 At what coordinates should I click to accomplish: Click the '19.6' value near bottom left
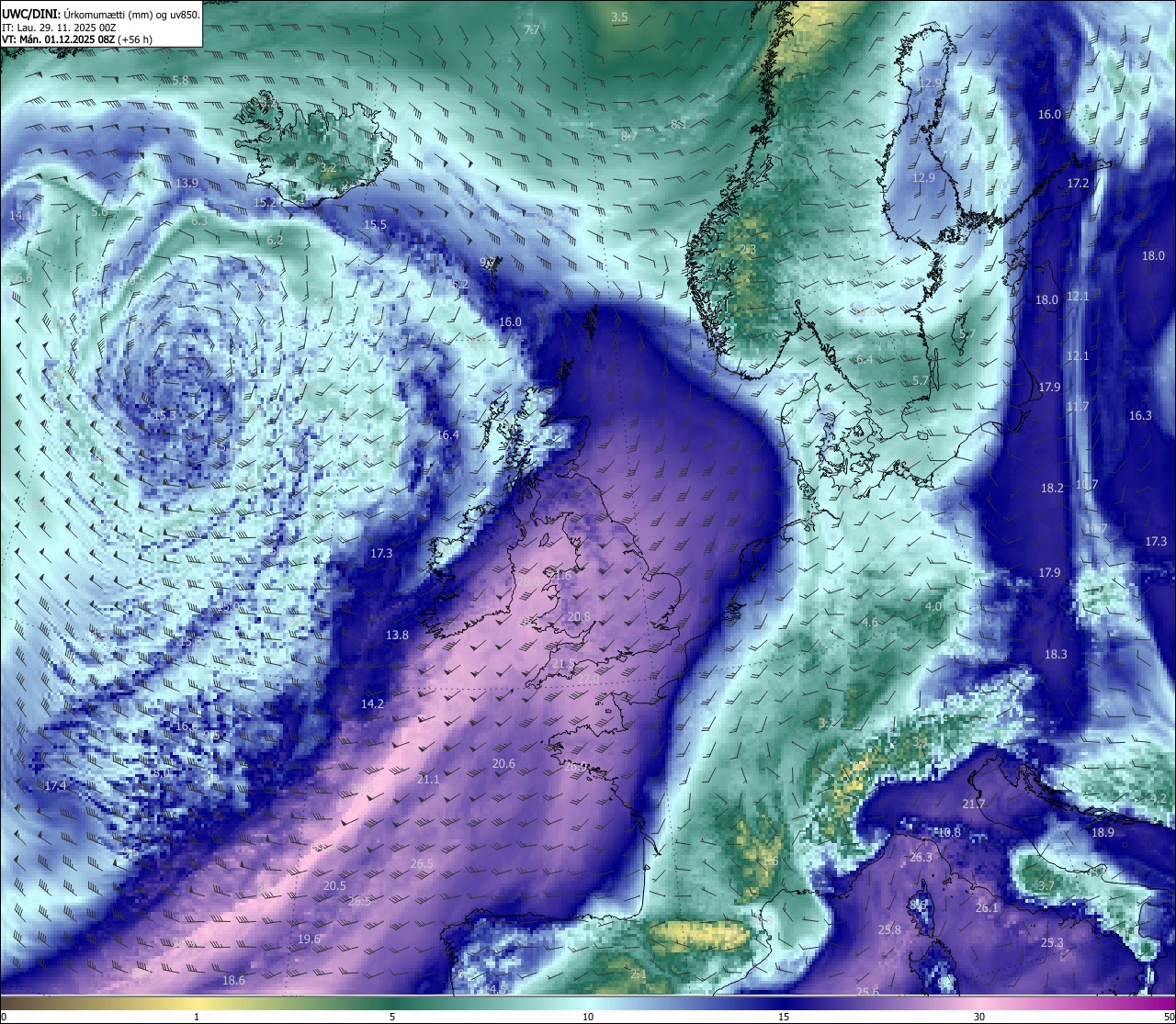click(310, 939)
